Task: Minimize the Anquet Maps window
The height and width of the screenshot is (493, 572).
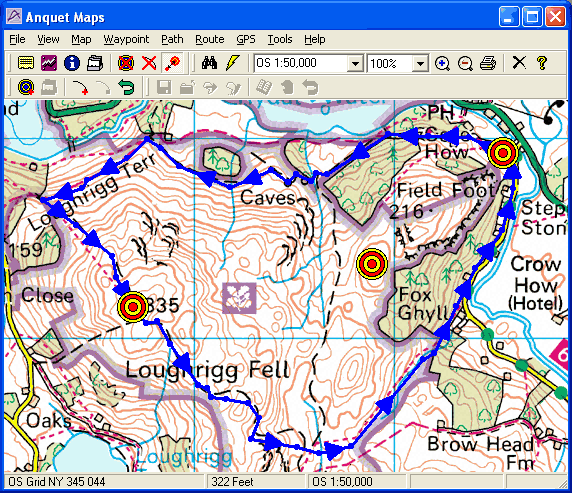Action: [509, 17]
